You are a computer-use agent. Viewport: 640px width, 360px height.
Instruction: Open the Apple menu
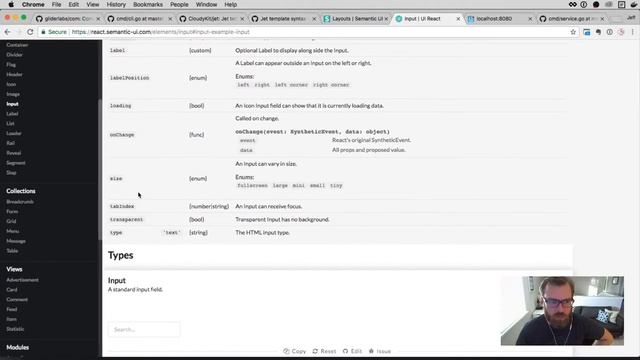pos(11,4)
